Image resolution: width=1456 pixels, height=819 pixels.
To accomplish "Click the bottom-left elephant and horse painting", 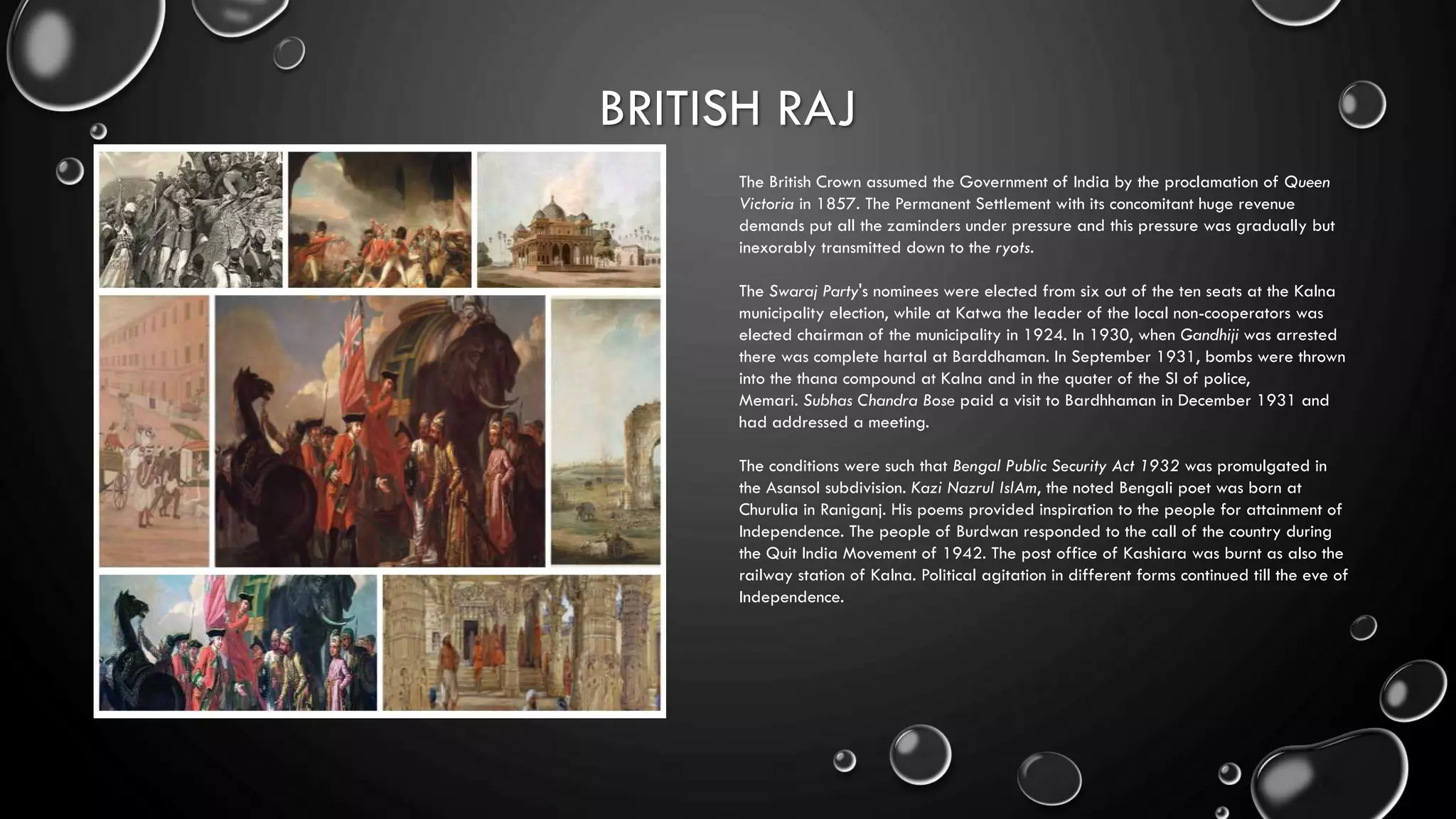I will tap(238, 643).
